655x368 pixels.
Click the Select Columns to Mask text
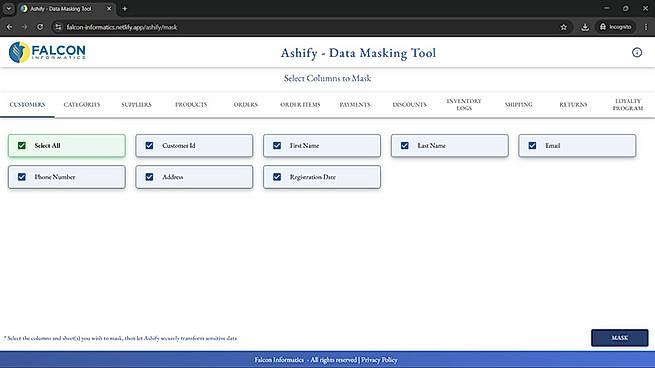328,78
